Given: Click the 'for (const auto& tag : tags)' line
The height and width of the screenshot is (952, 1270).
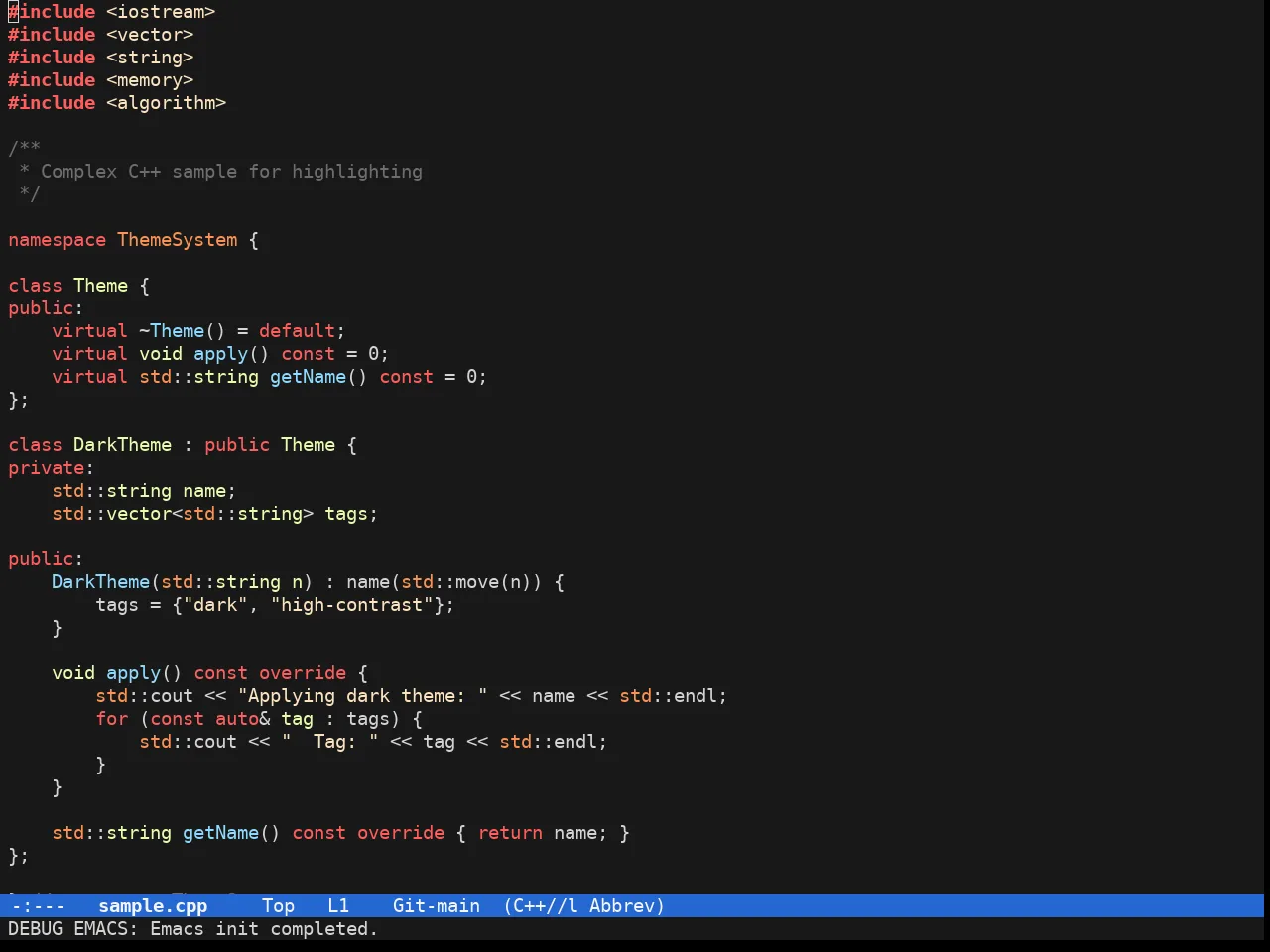Looking at the screenshot, I should 259,719.
